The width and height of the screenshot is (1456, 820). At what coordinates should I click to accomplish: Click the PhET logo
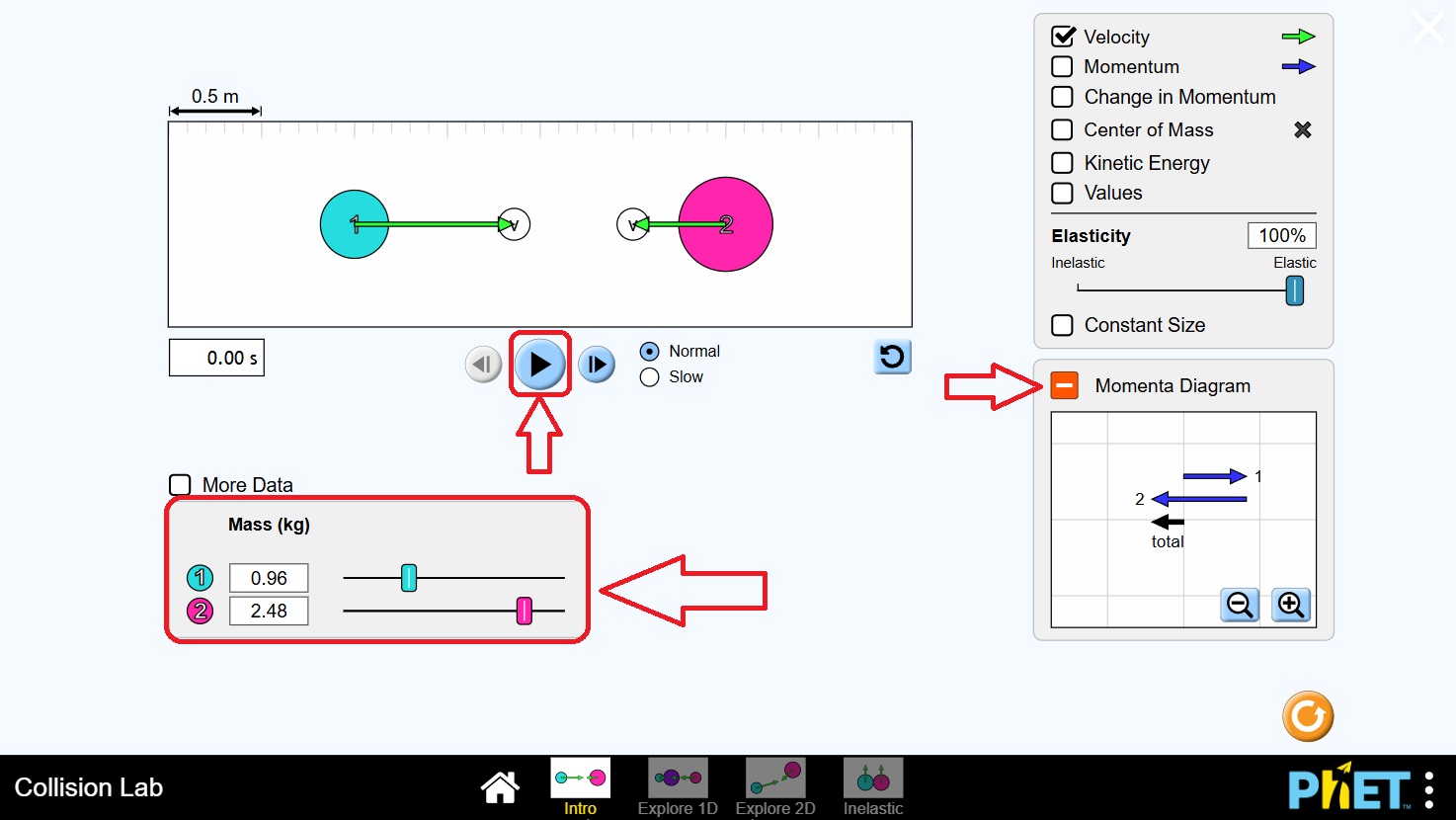(1349, 788)
